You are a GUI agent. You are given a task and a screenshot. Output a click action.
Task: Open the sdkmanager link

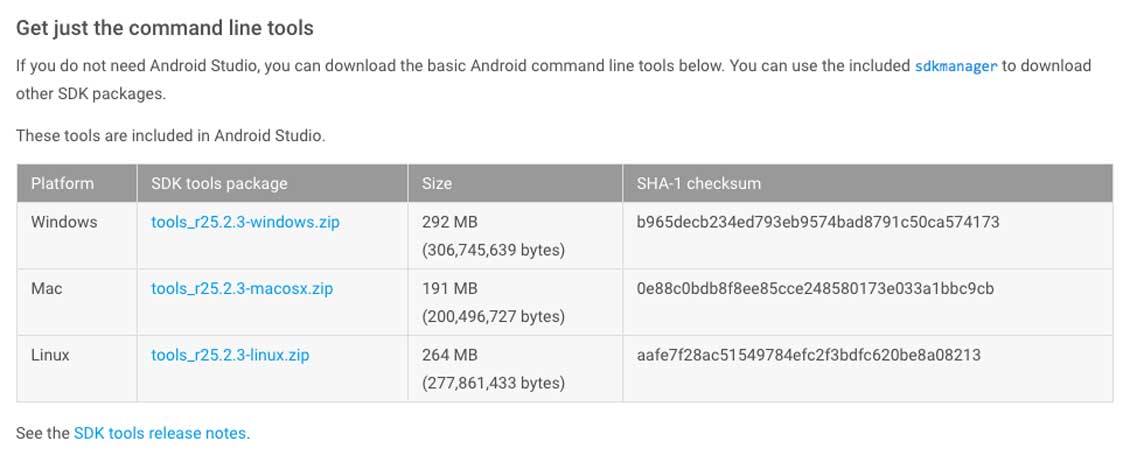click(x=956, y=66)
